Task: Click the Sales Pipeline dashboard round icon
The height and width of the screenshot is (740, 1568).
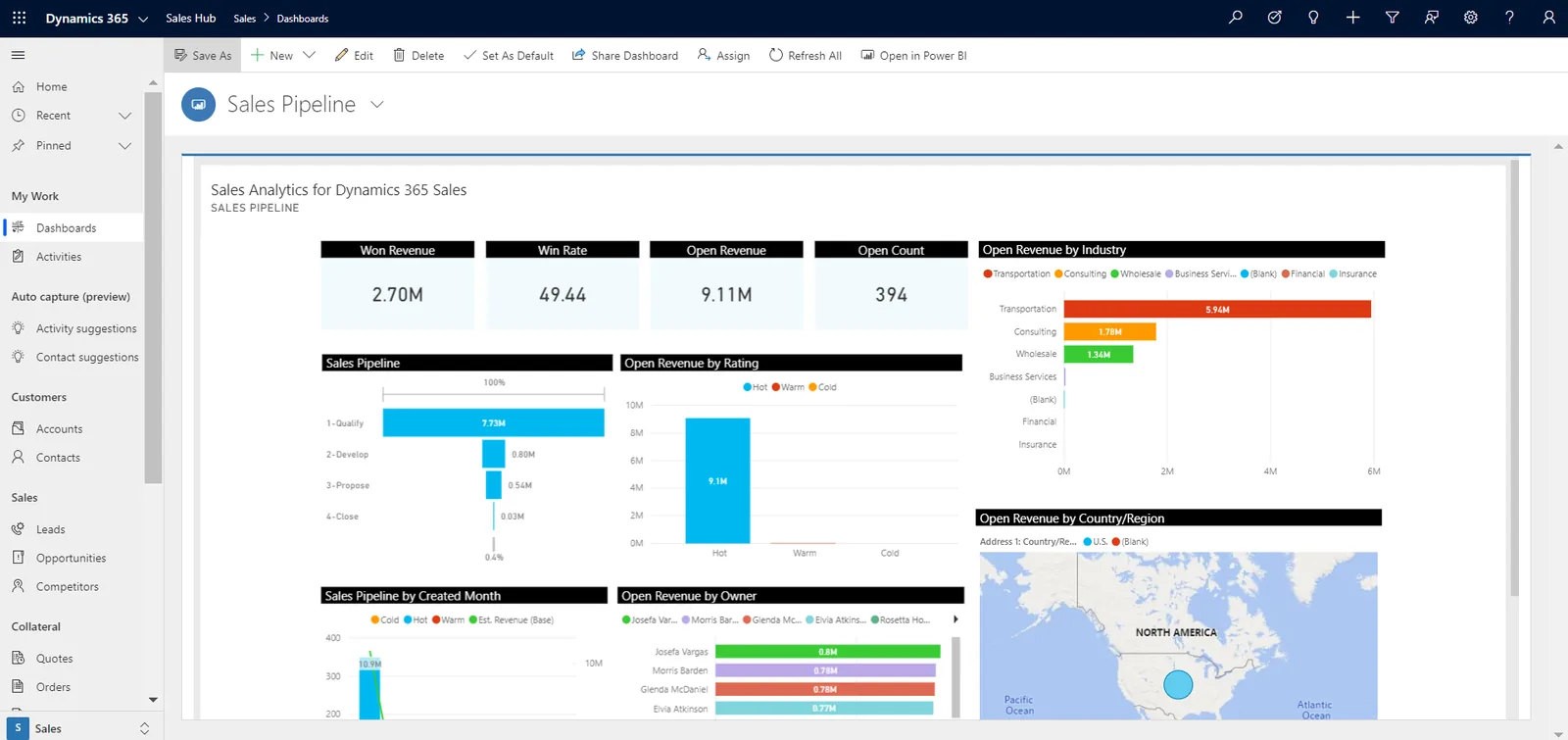Action: [x=198, y=104]
